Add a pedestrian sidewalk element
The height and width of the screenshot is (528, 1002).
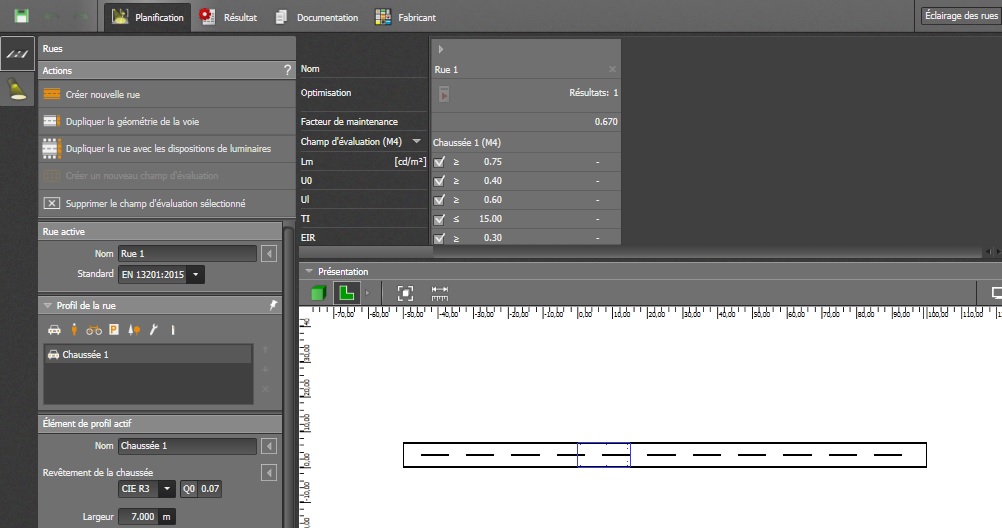[x=74, y=330]
